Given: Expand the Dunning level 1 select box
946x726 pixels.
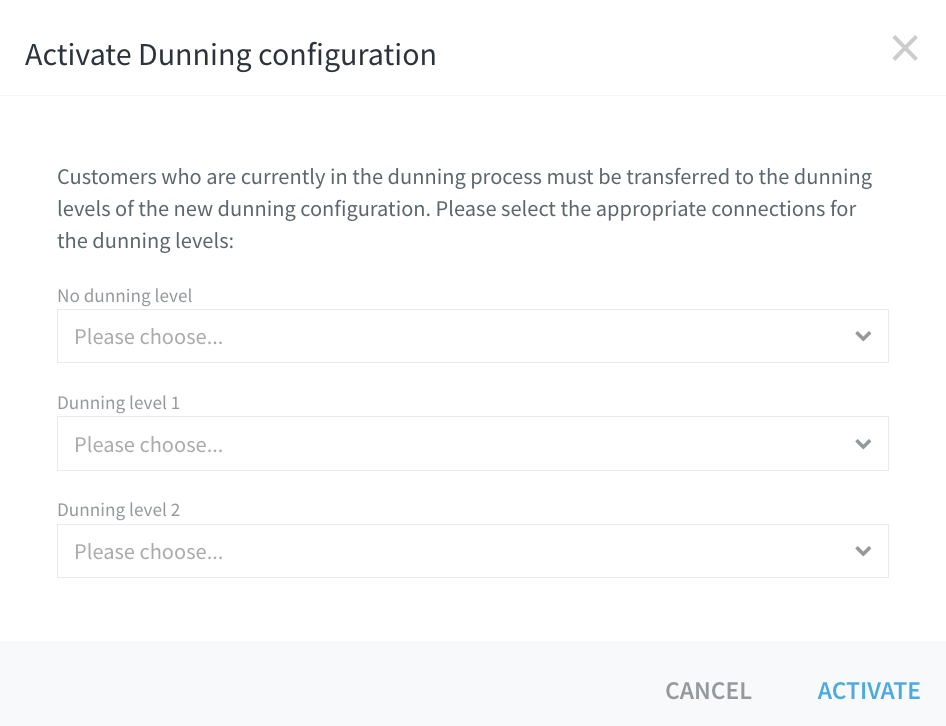Looking at the screenshot, I should click(x=472, y=444).
